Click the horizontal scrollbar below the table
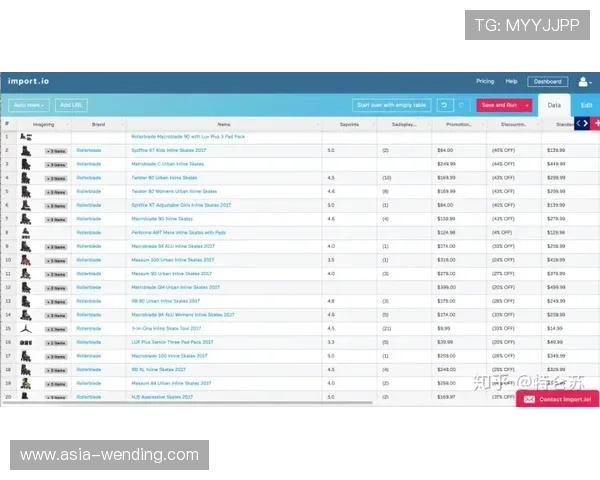Screen dimensions: 600x480 188,403
